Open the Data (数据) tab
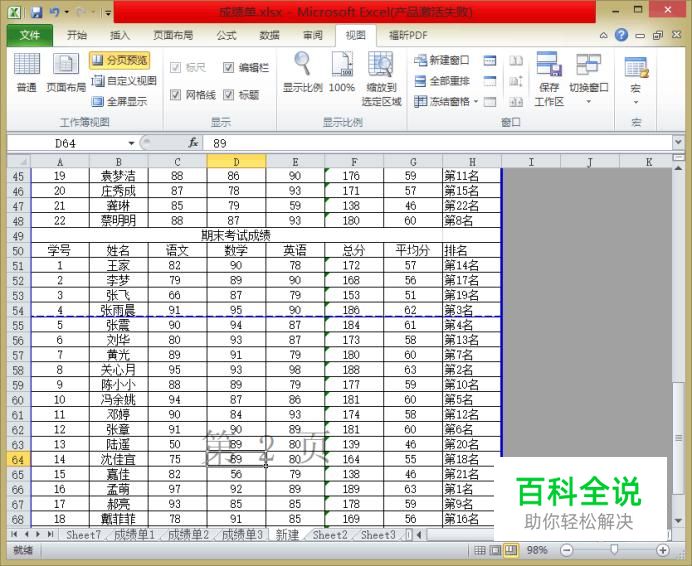The height and width of the screenshot is (566, 692). 270,35
